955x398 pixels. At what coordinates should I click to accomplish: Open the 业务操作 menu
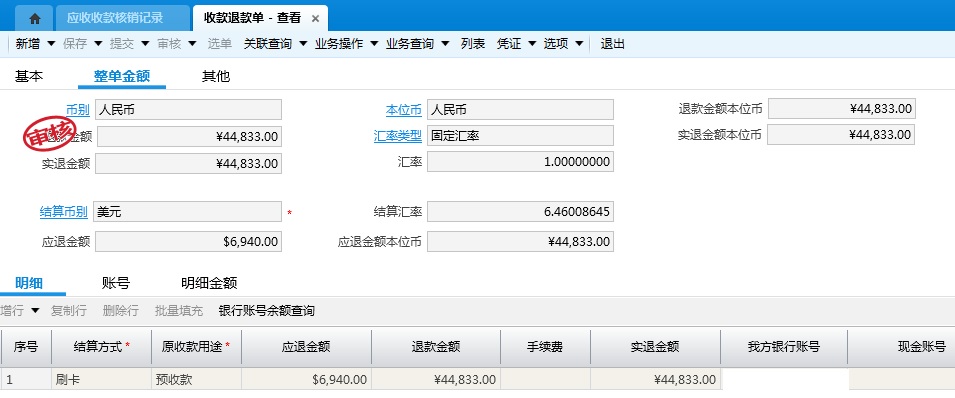click(x=339, y=44)
